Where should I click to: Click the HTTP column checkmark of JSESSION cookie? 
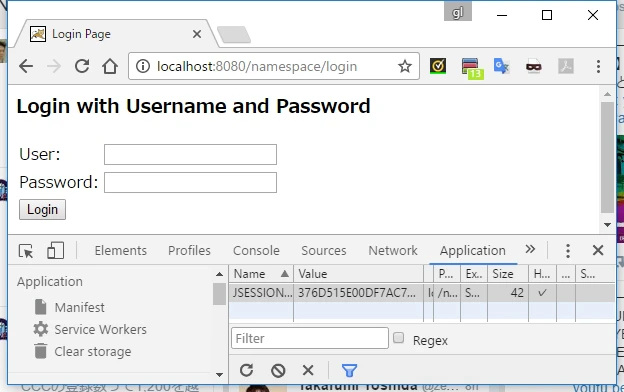(542, 293)
